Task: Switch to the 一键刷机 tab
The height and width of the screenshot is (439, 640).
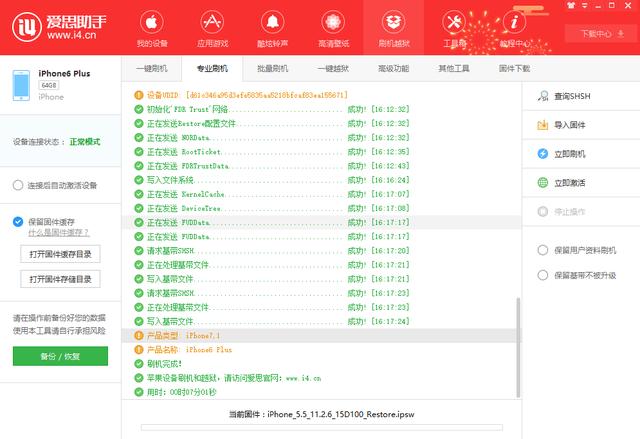Action: (152, 69)
